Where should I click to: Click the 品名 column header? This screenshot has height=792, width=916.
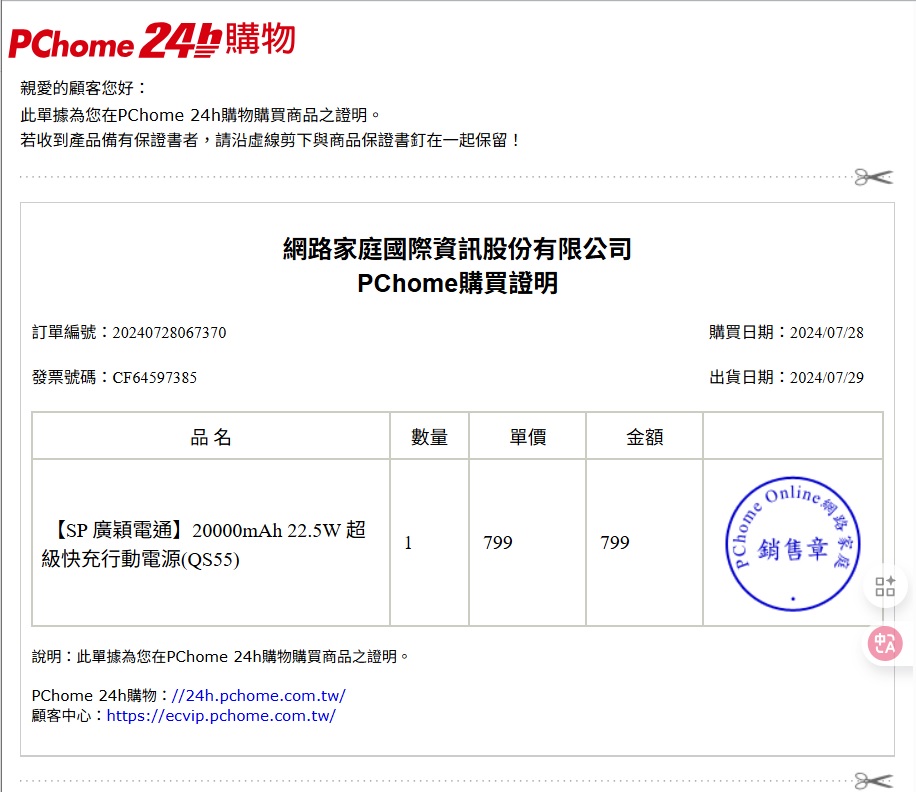211,437
